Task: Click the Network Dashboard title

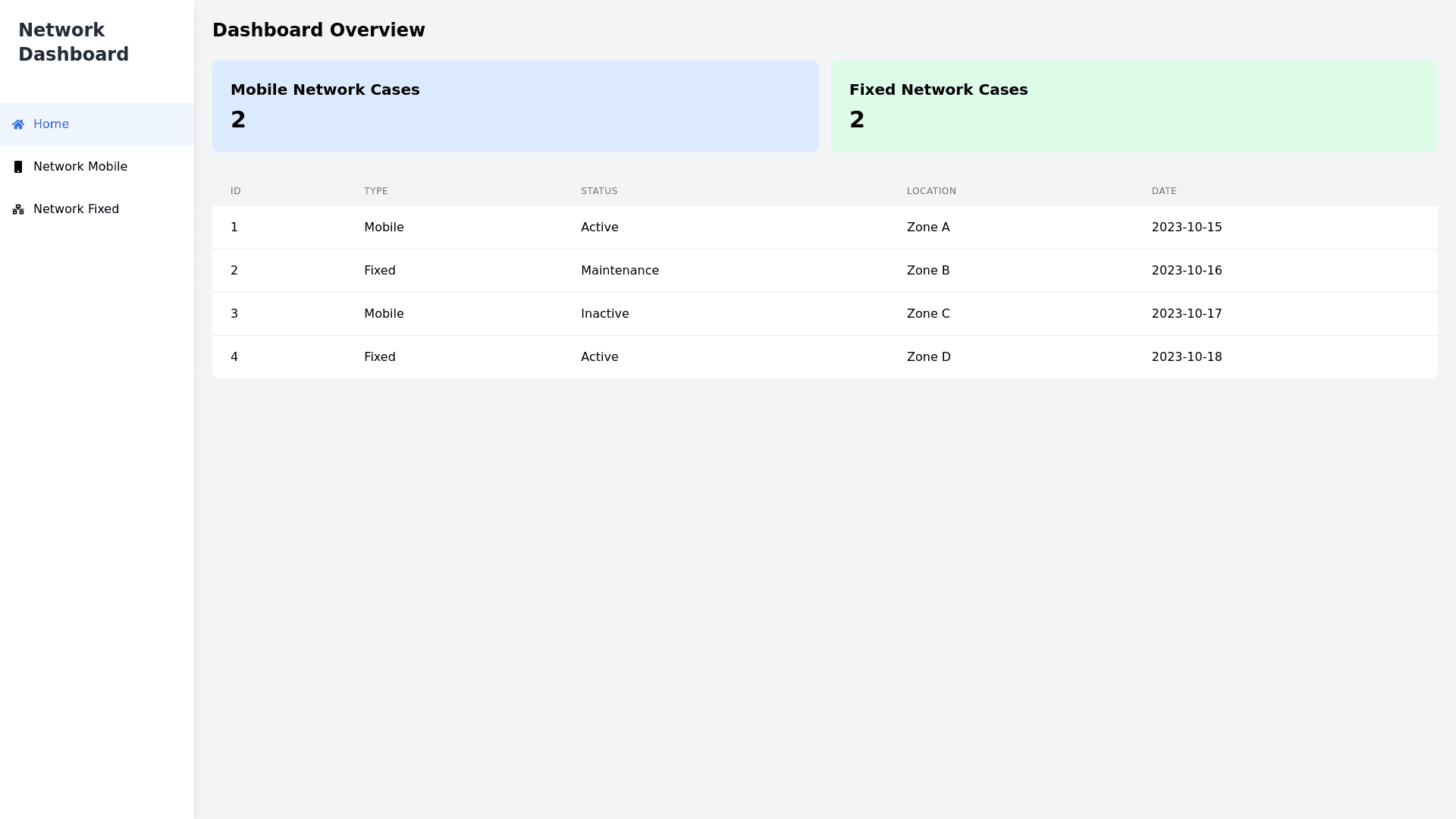Action: pos(74,42)
